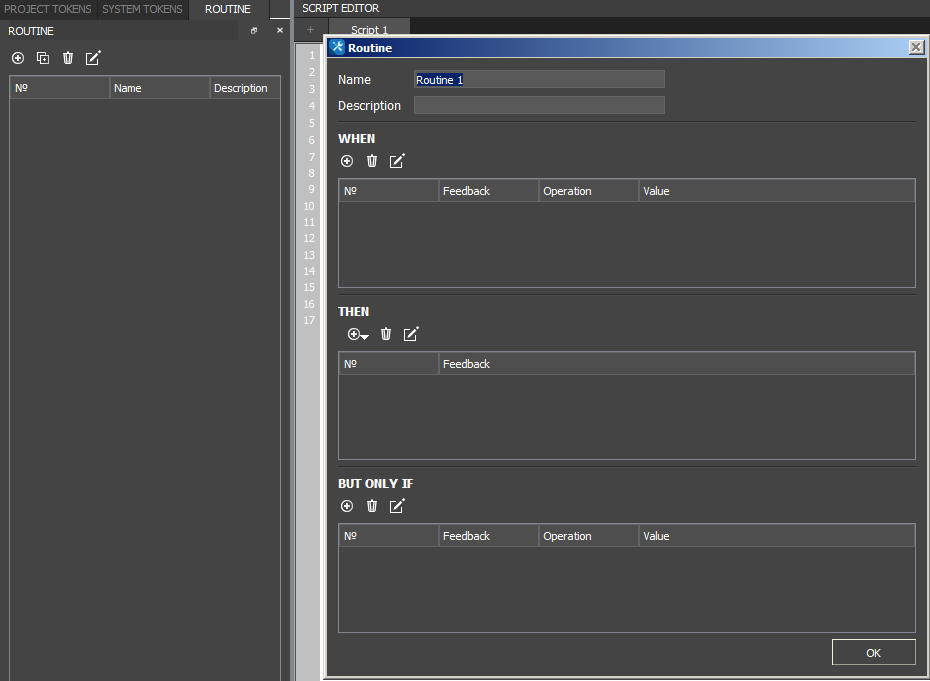
Task: Add a new routine in Routine panel
Action: [x=18, y=58]
